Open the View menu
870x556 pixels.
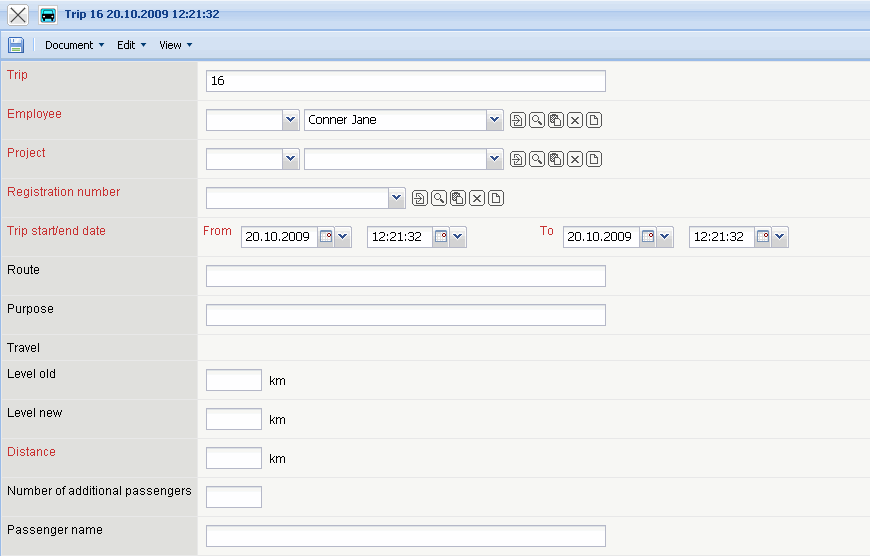[x=175, y=45]
